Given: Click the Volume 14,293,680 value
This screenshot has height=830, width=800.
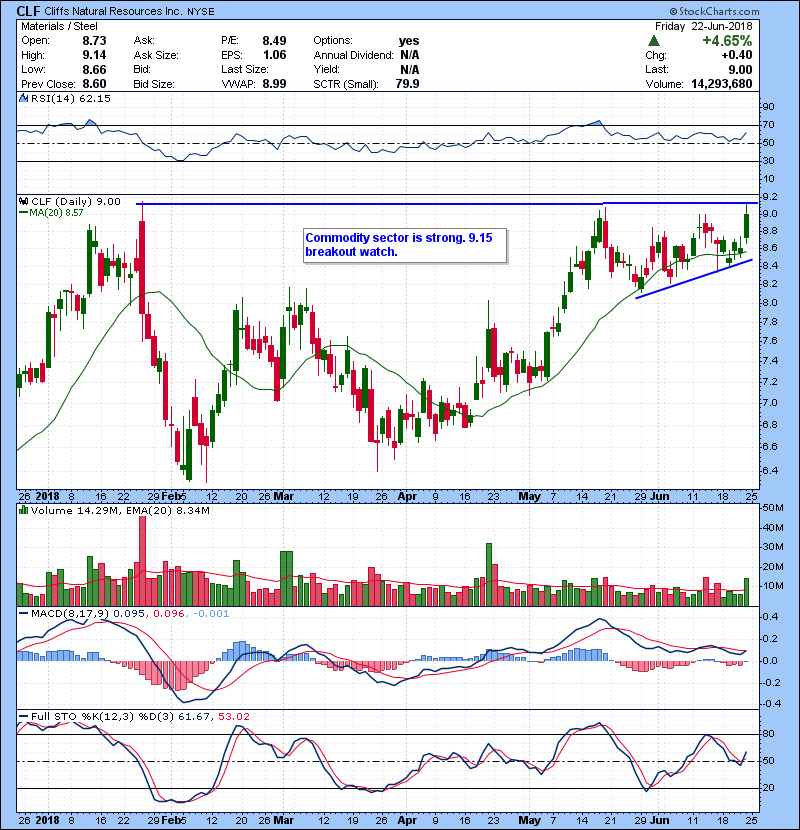Looking at the screenshot, I should coord(722,84).
